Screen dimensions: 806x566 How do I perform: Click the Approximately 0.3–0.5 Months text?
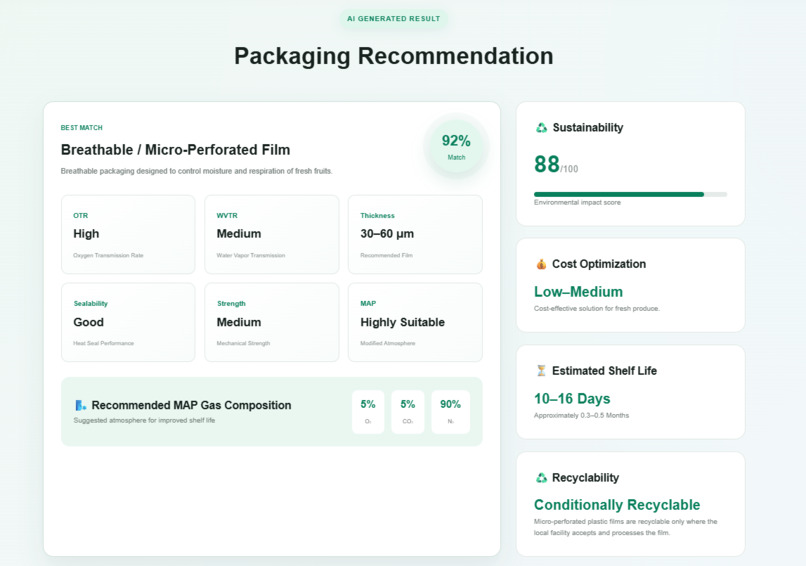(x=581, y=415)
